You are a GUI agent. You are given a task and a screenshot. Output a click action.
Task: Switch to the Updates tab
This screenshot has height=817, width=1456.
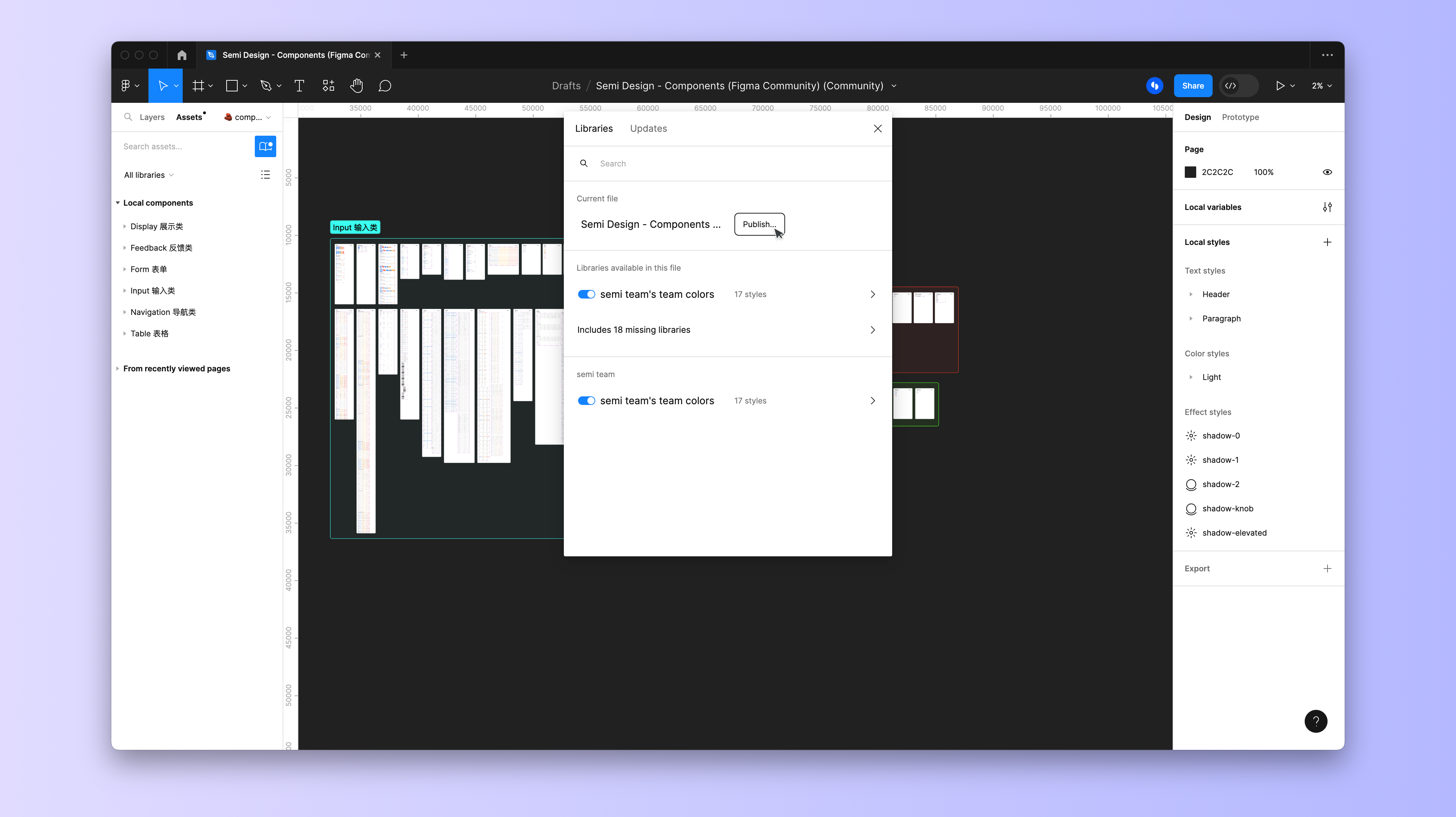click(x=648, y=128)
